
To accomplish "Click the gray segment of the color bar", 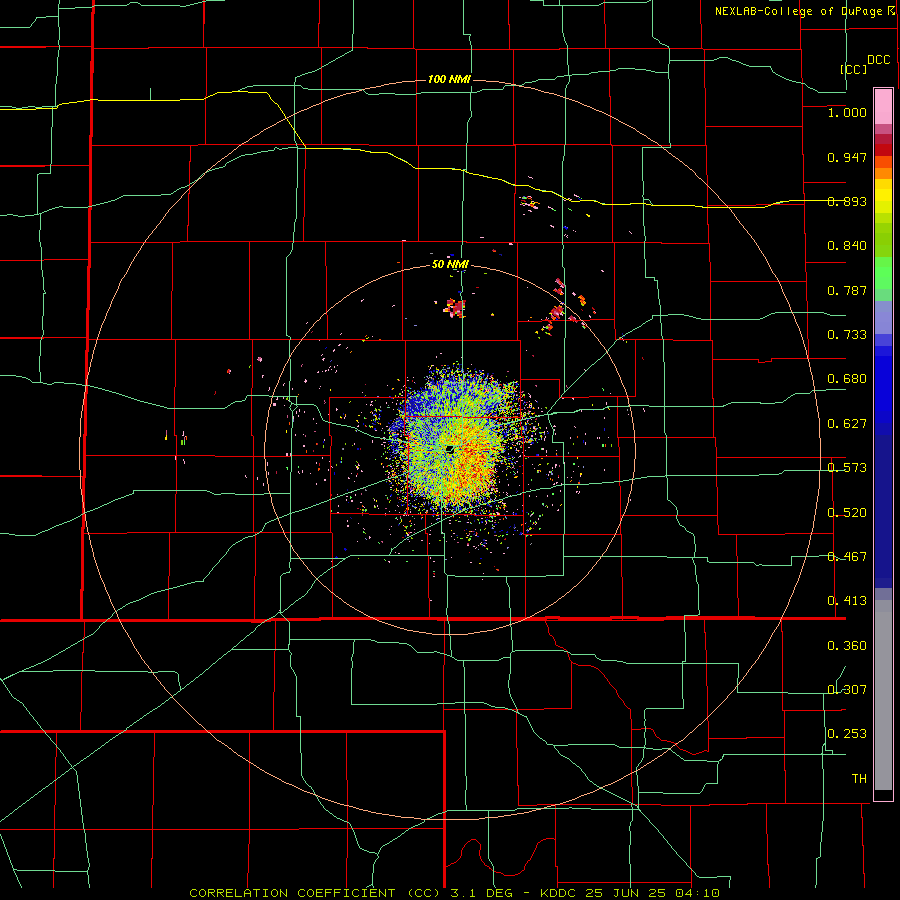I will click(883, 695).
